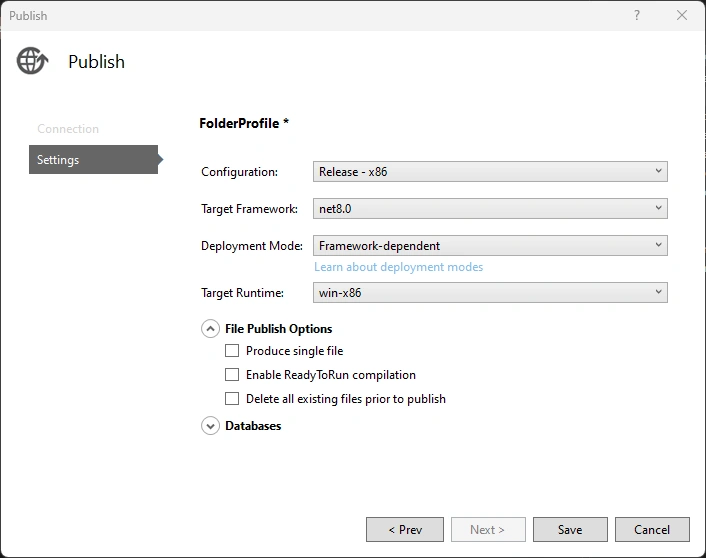Viewport: 706px width, 558px height.
Task: Collapse the File Publish Options chevron
Action: tap(210, 329)
